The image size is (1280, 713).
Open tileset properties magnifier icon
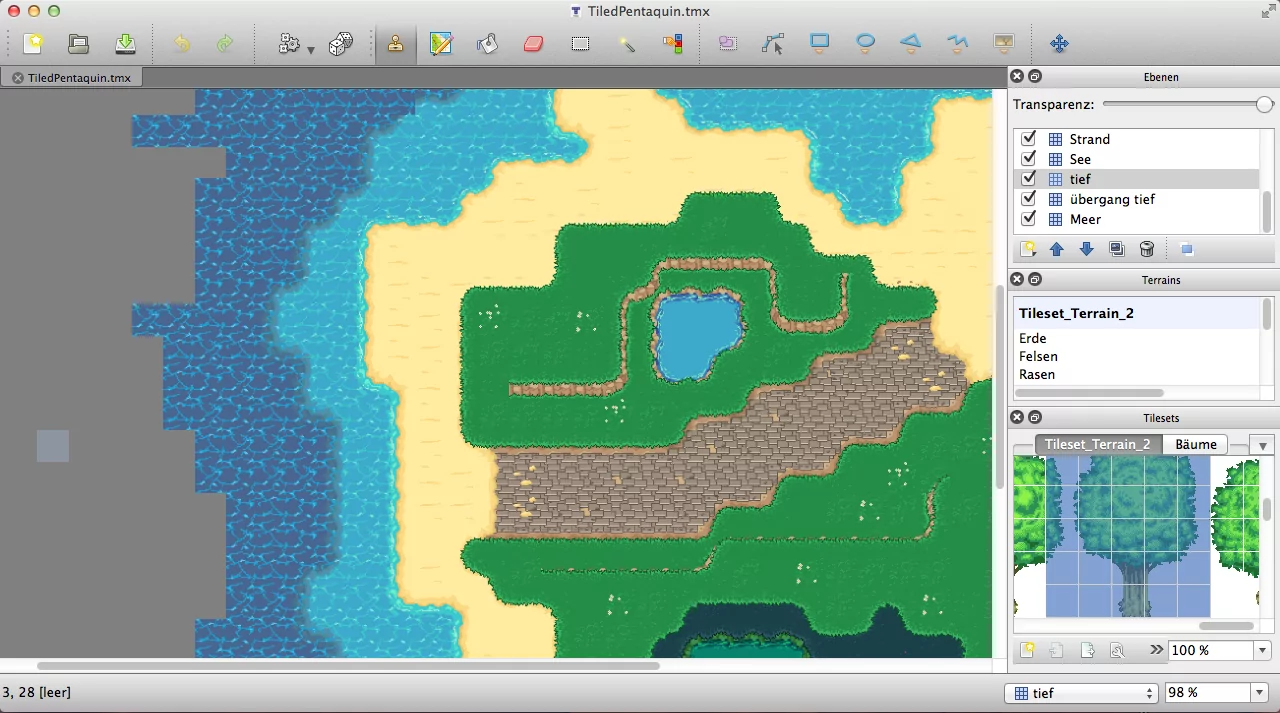(x=1117, y=650)
